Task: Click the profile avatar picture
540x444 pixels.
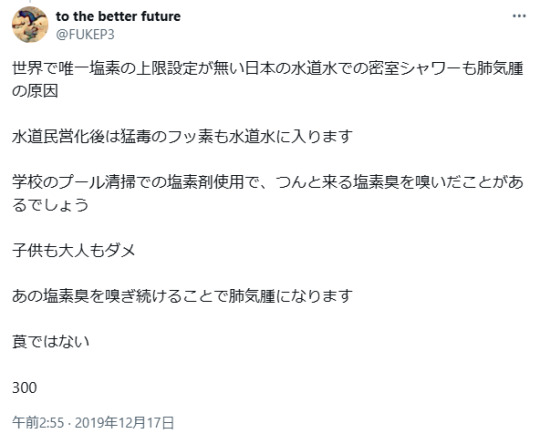Action: coord(30,25)
